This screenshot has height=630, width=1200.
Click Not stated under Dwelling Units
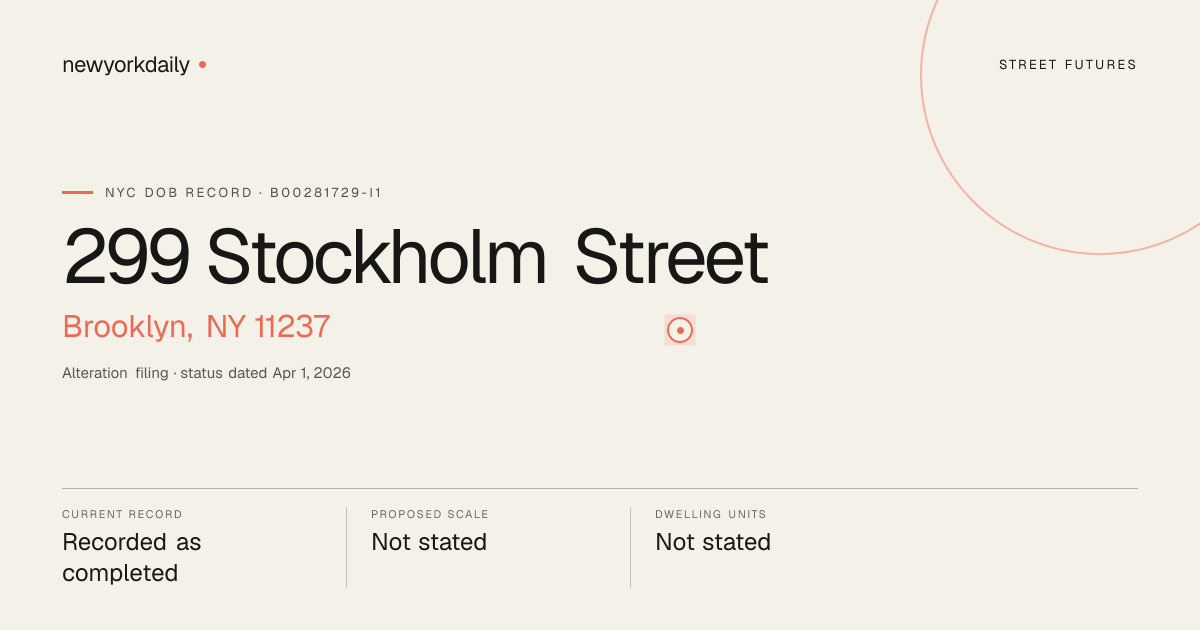713,542
